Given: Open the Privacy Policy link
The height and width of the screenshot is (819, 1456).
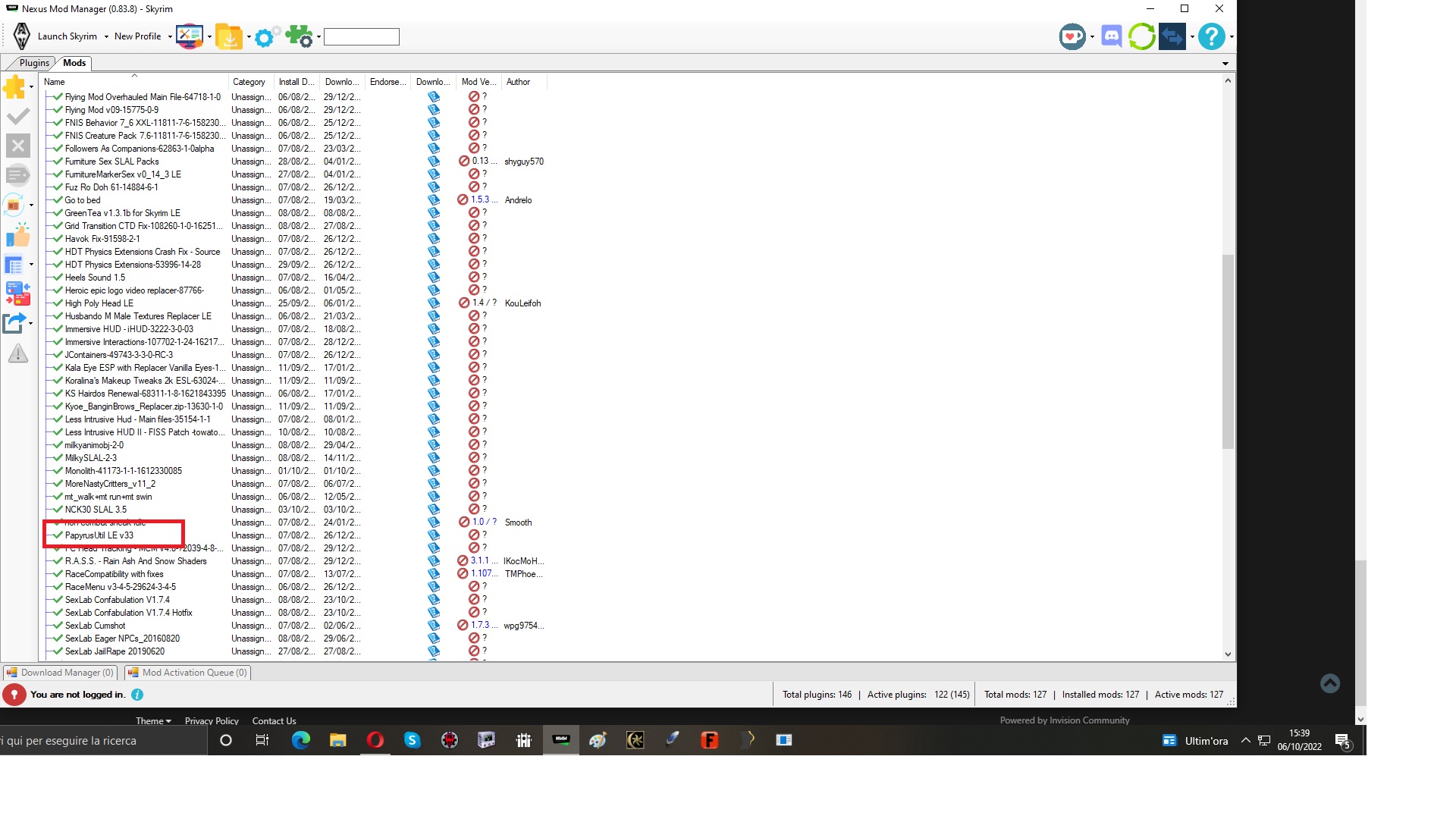Looking at the screenshot, I should click(x=212, y=721).
